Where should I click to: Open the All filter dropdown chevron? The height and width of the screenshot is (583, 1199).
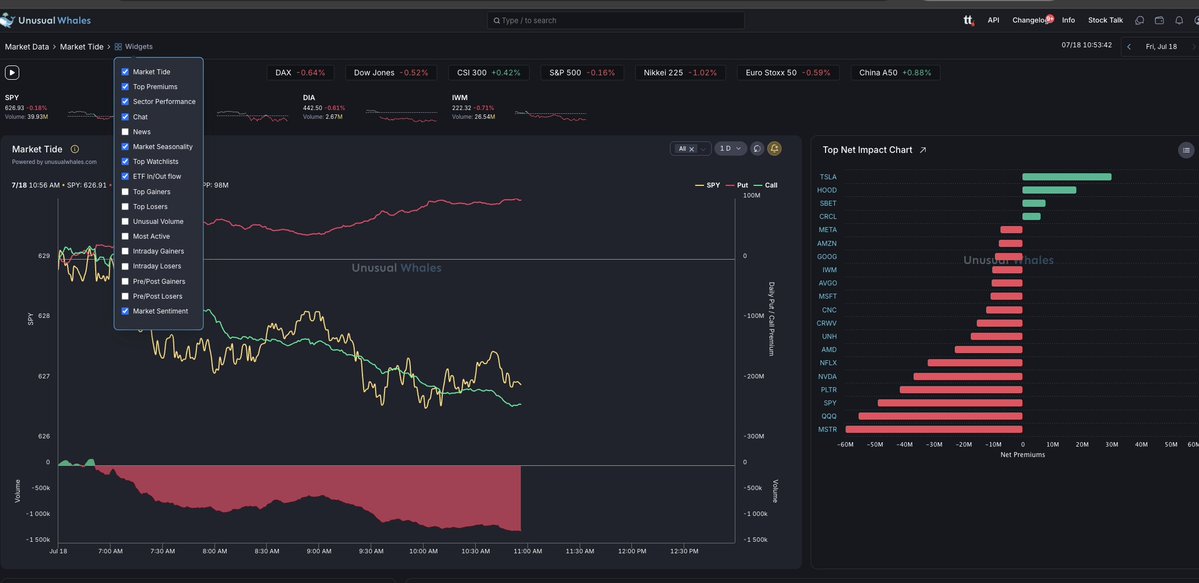(x=703, y=149)
